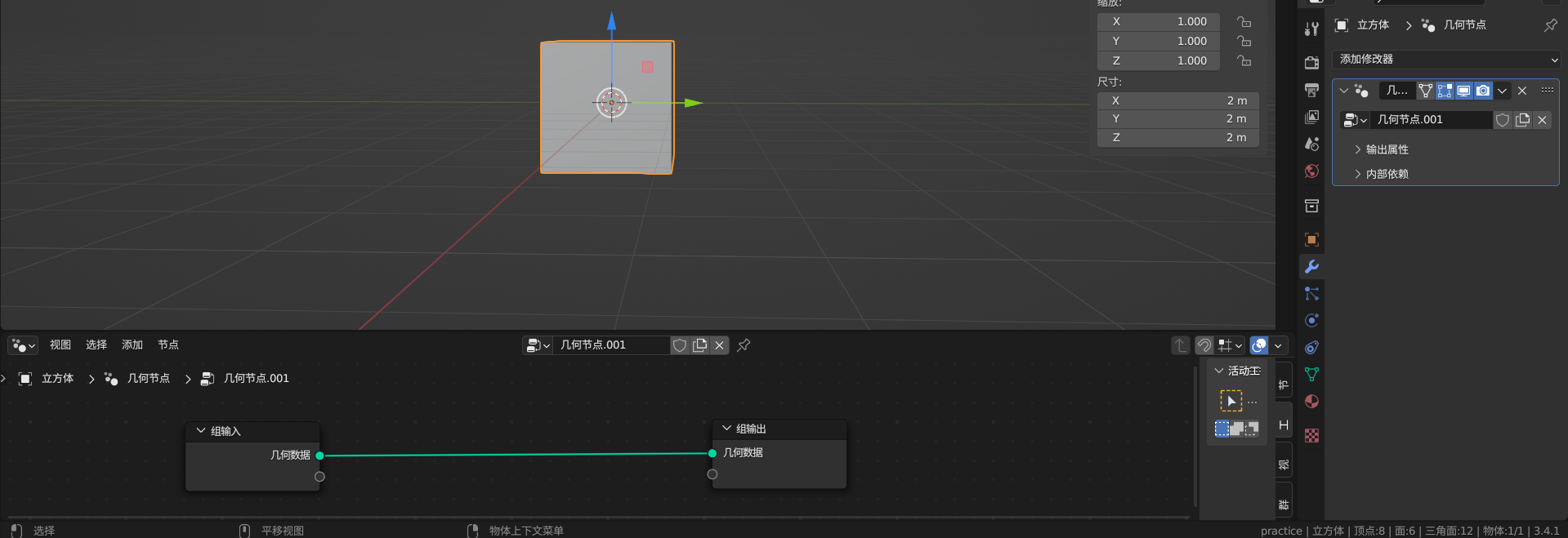Toggle node editor overlays

point(1258,345)
